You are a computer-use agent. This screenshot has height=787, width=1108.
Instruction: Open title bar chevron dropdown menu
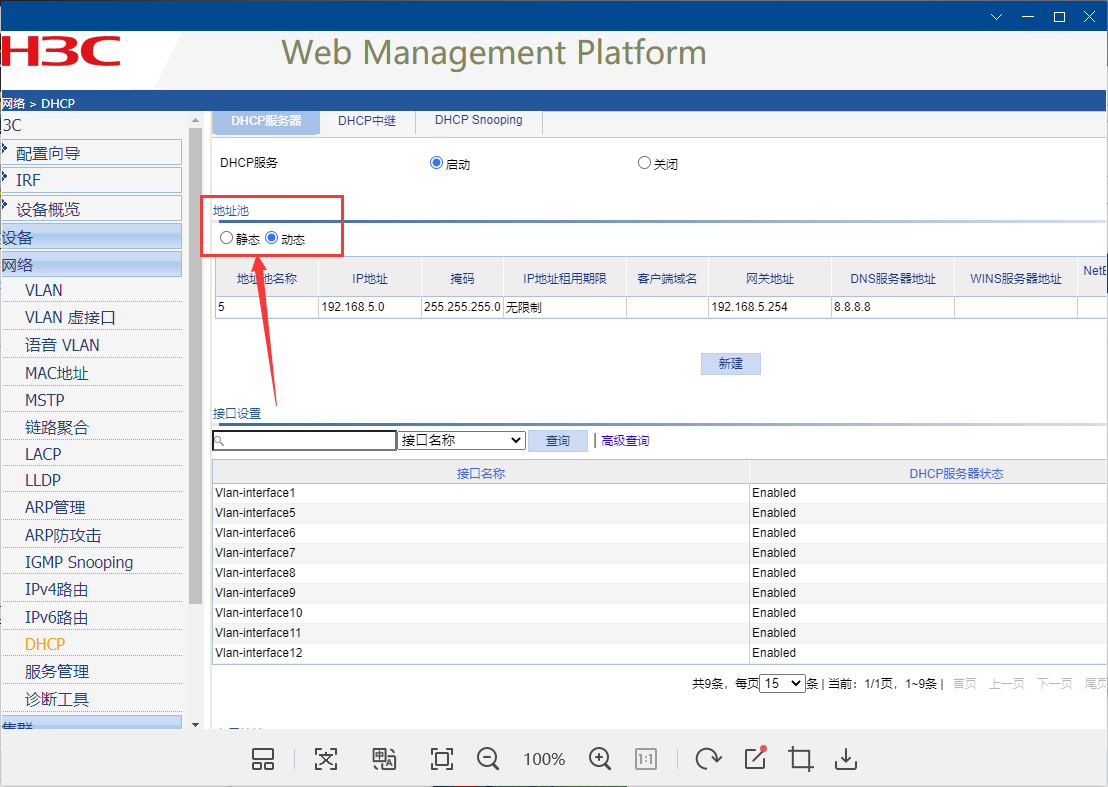(996, 17)
